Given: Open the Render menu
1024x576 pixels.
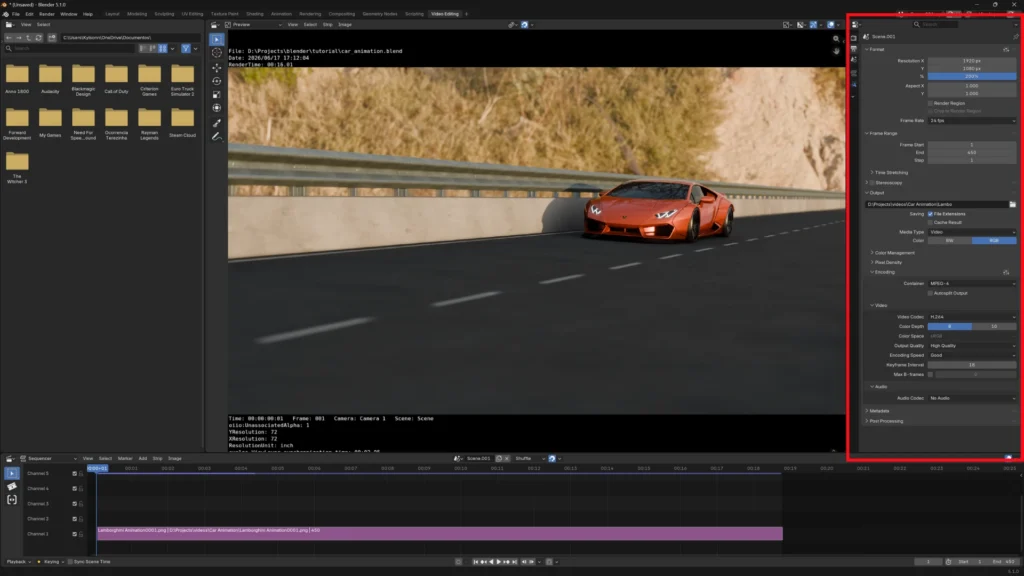Looking at the screenshot, I should [46, 14].
